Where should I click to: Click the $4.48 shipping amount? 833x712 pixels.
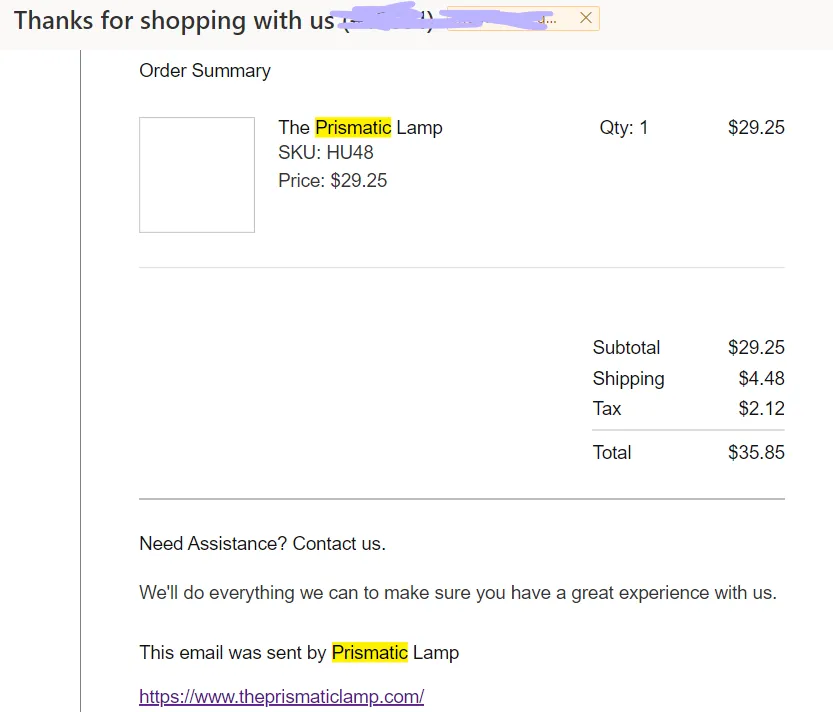pyautogui.click(x=761, y=378)
